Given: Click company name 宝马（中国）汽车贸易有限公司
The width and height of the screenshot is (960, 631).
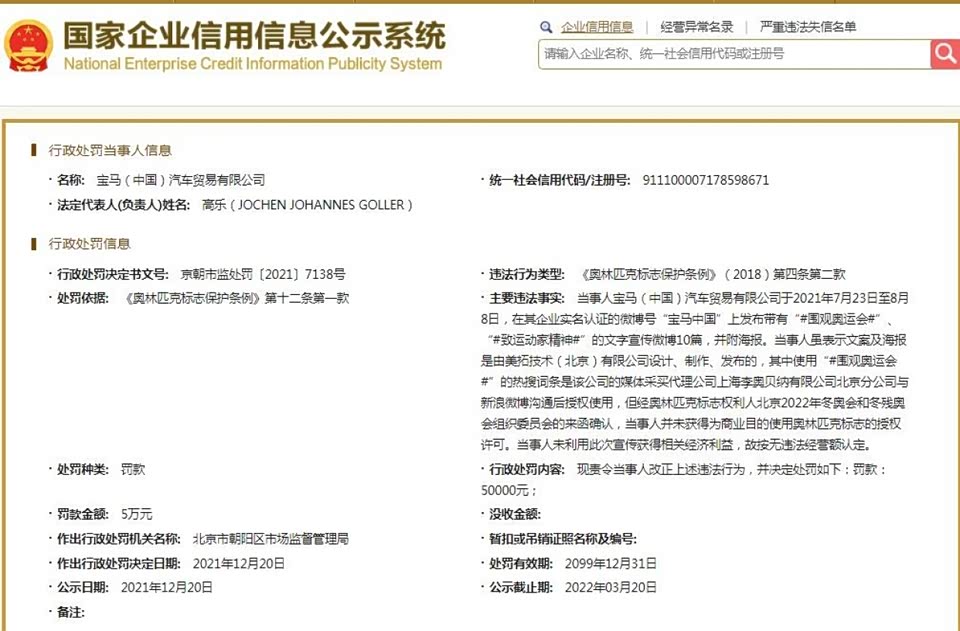Looking at the screenshot, I should coord(180,180).
